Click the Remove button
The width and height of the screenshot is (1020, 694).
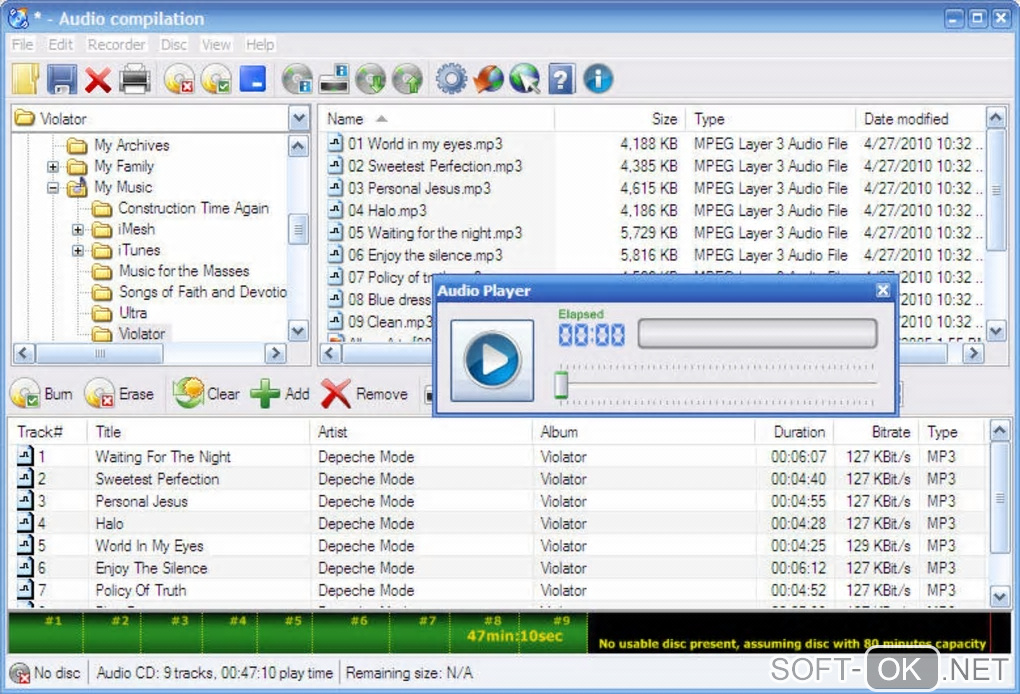tap(364, 394)
